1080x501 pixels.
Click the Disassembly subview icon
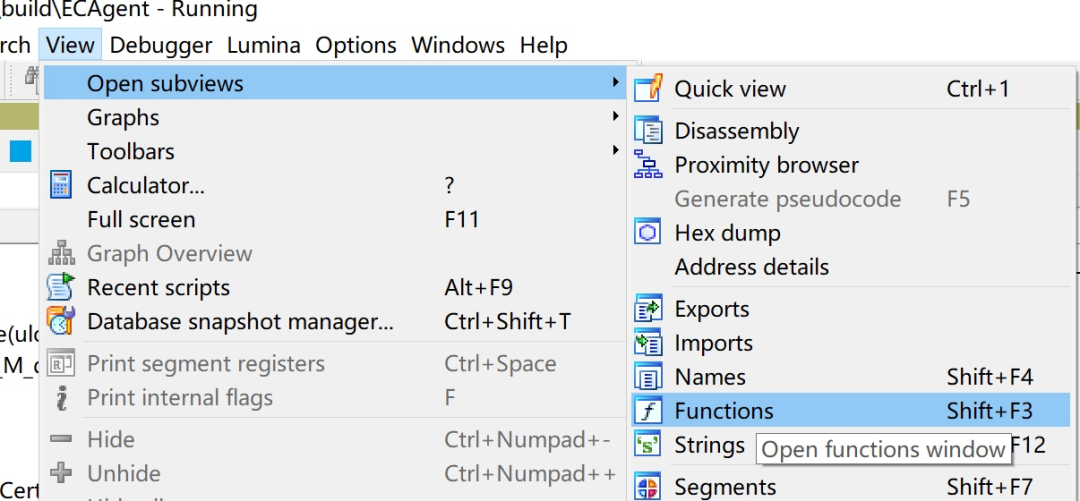pyautogui.click(x=649, y=131)
